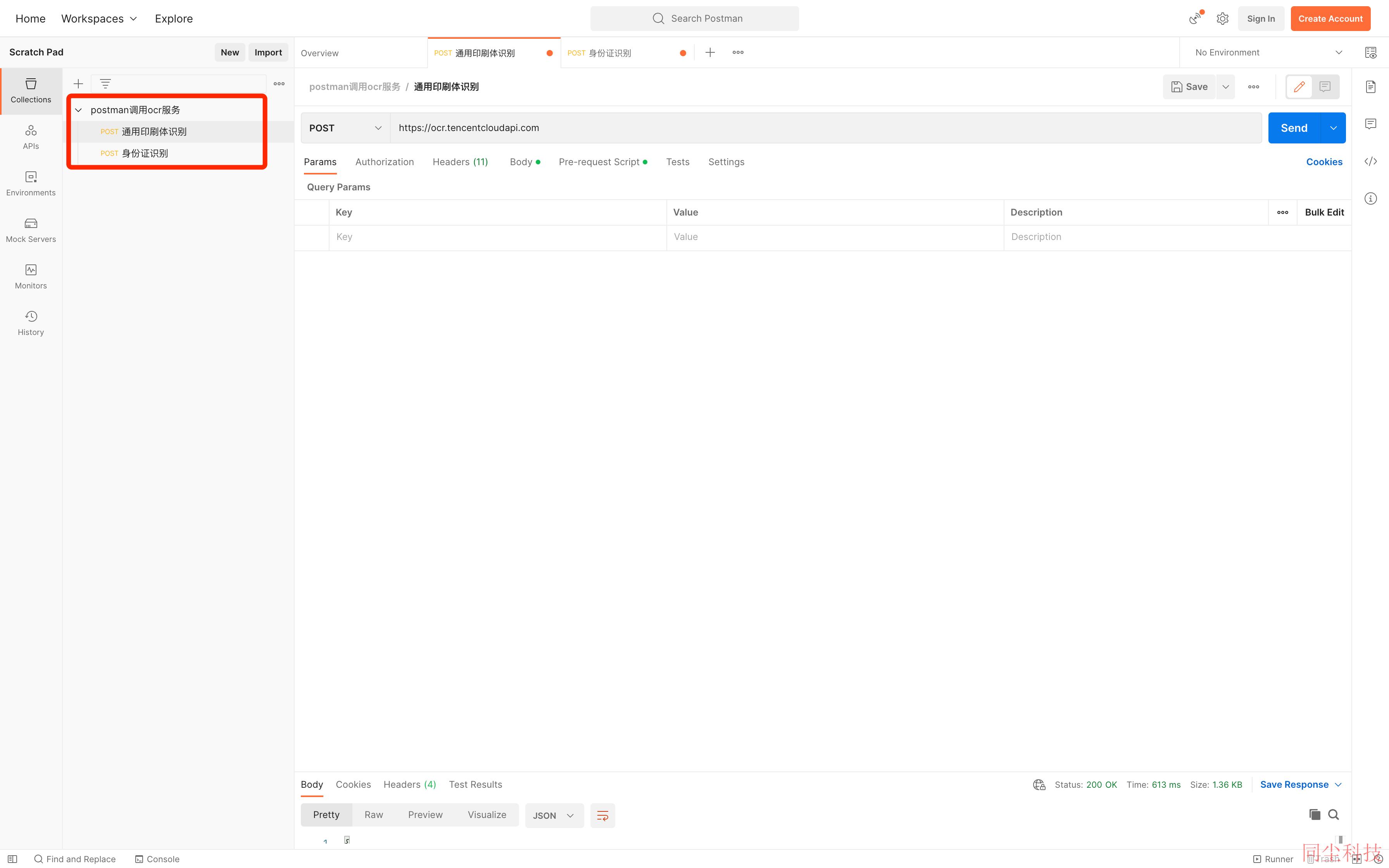Open the Environments sidebar panel

pos(31,184)
